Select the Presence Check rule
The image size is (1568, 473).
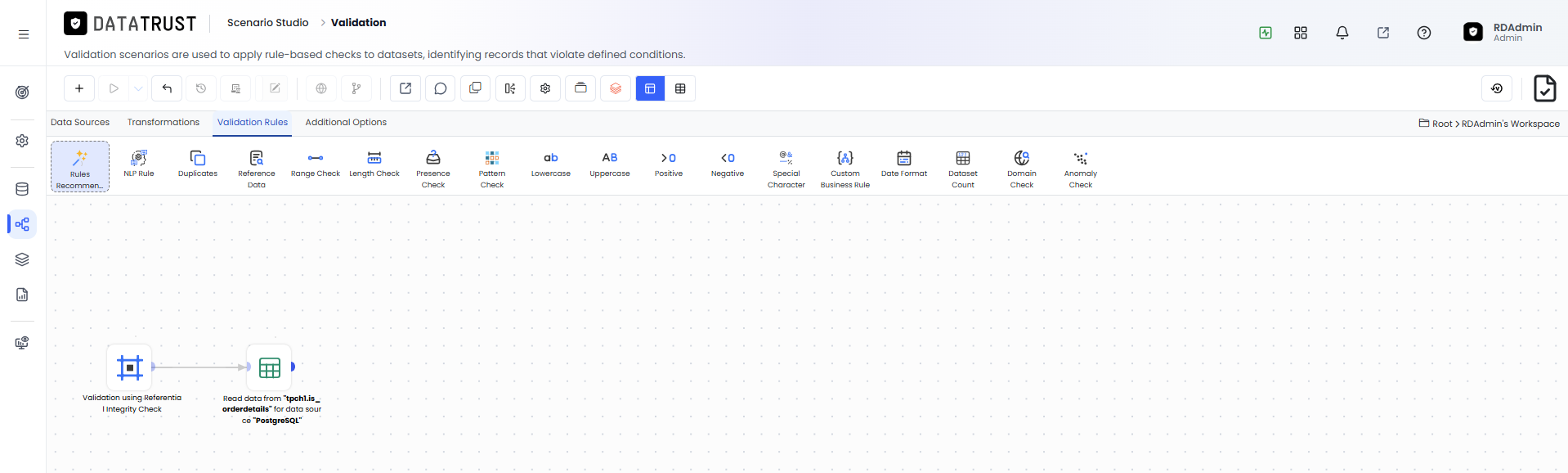coord(433,169)
